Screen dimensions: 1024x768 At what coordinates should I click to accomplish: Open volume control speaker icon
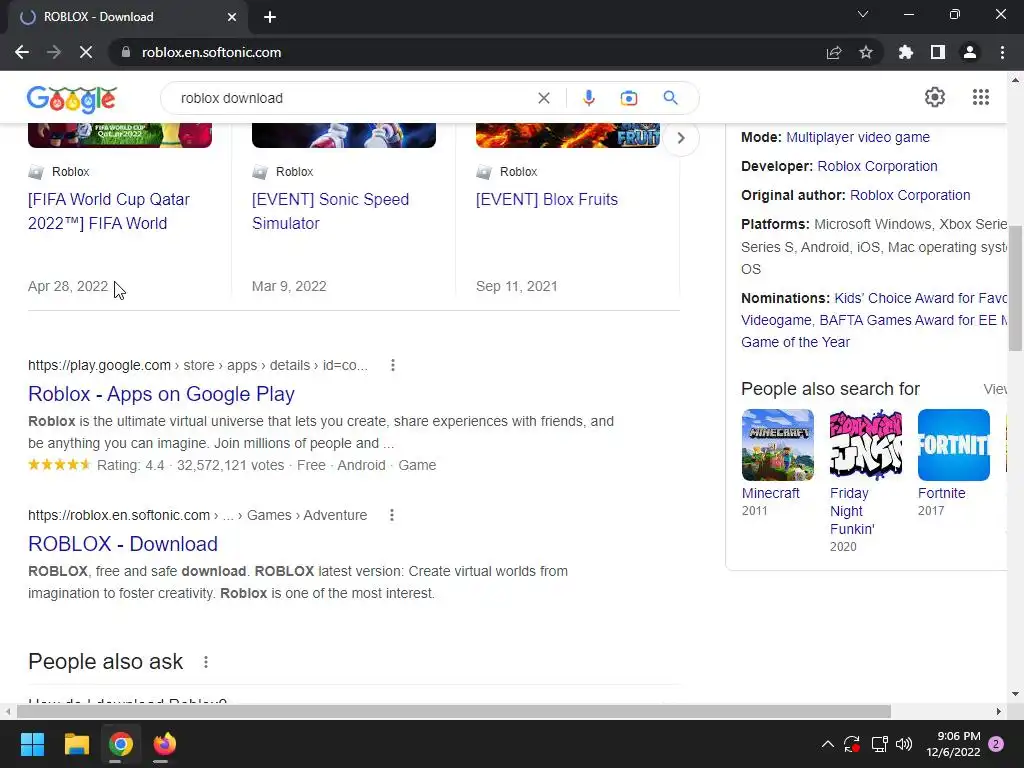click(x=904, y=744)
